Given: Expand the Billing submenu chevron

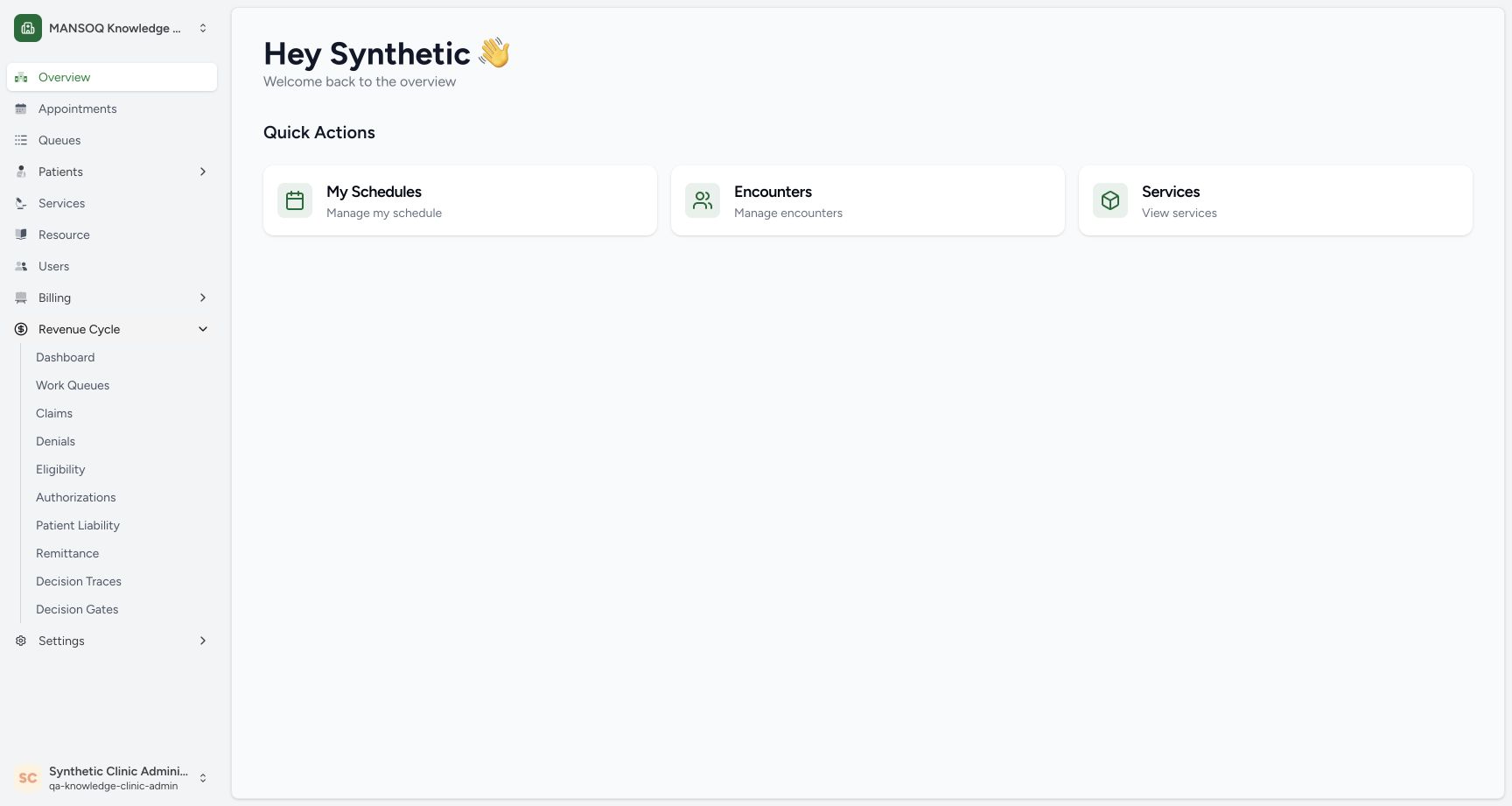Looking at the screenshot, I should pyautogui.click(x=203, y=298).
